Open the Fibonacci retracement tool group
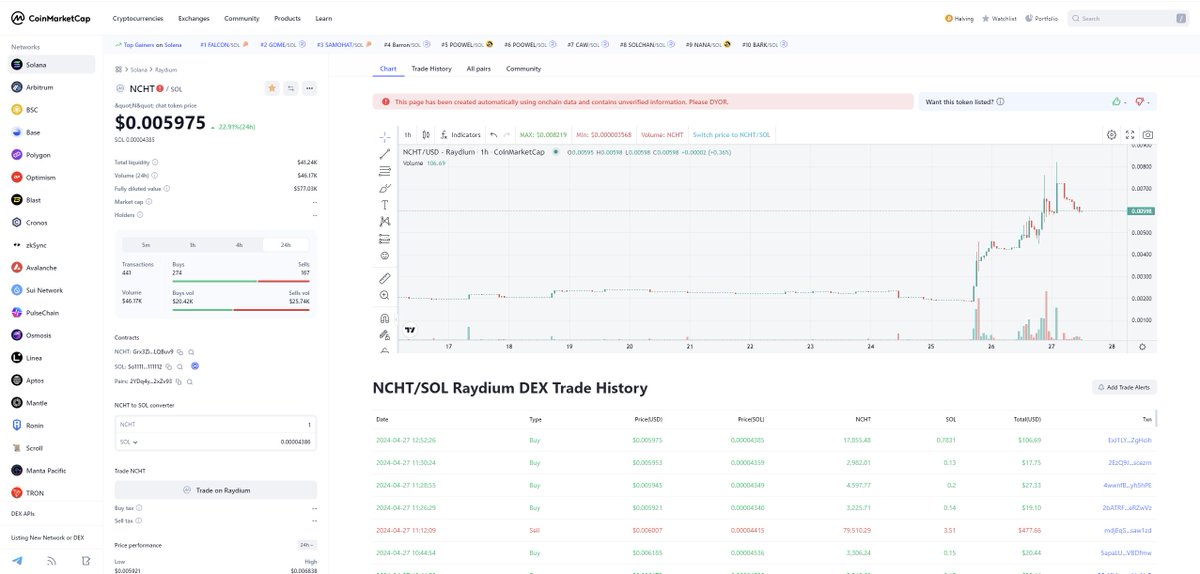The height and width of the screenshot is (574, 1200). click(x=385, y=171)
